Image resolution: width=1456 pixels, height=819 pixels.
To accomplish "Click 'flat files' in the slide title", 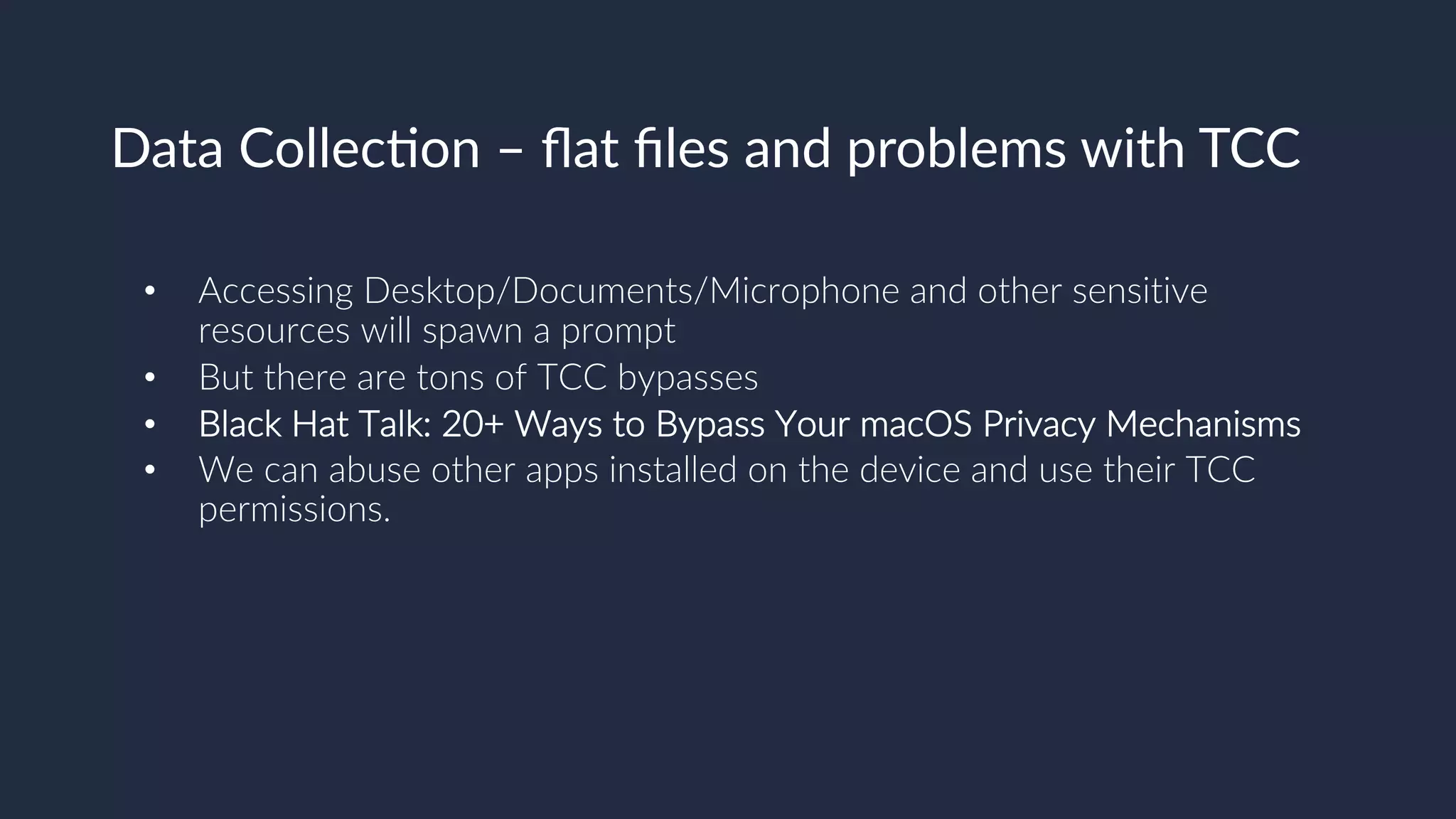I will (635, 149).
